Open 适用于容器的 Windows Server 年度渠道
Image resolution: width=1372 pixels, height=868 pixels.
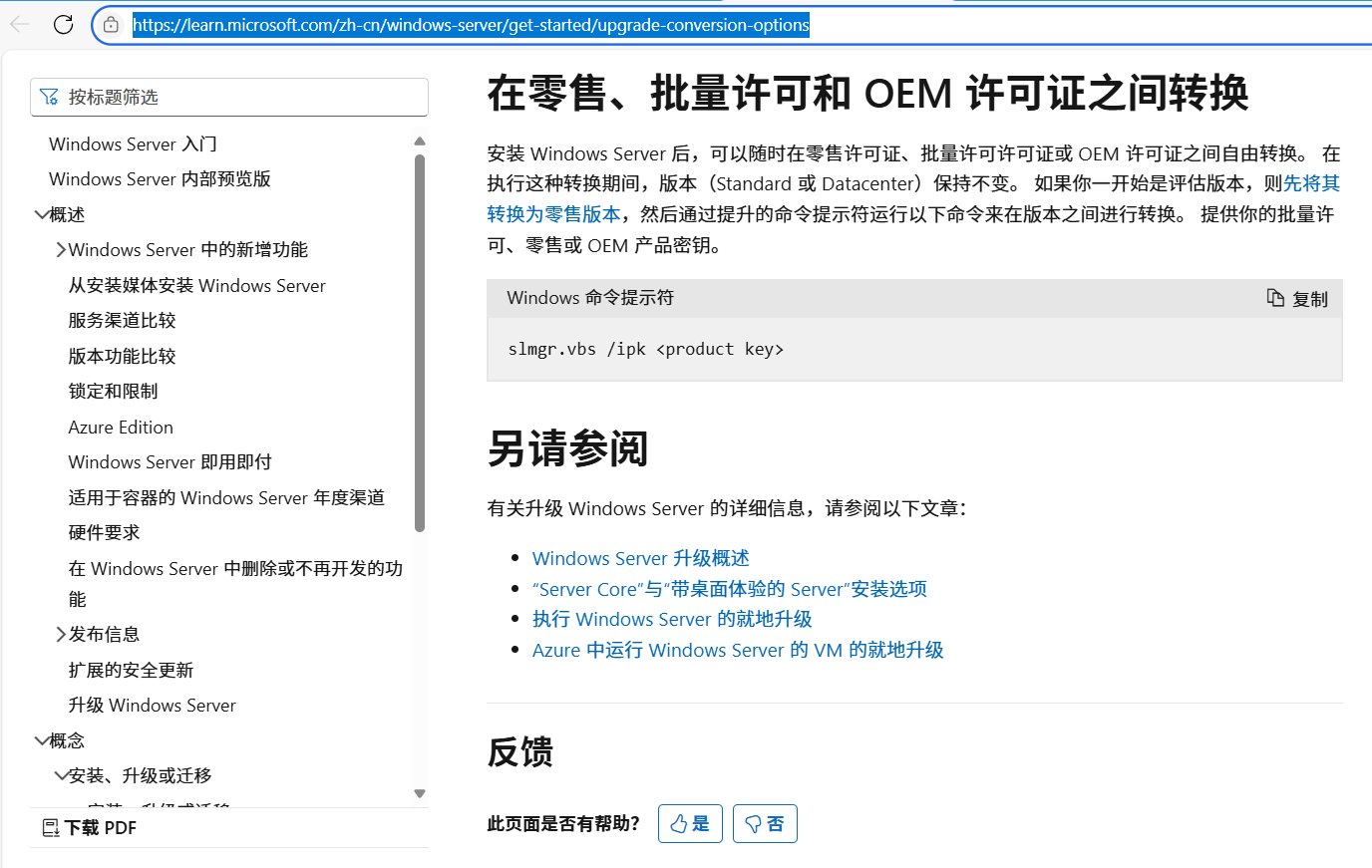point(226,497)
